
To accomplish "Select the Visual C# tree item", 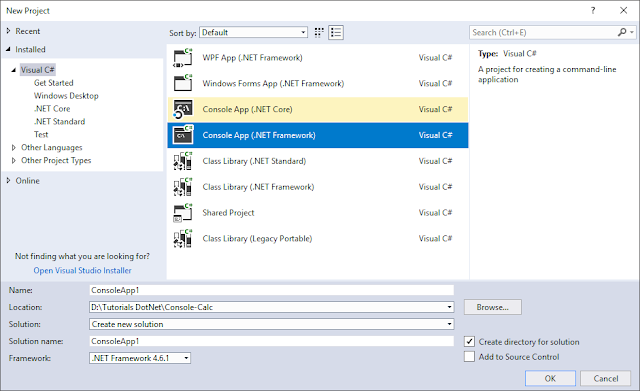I will [38, 70].
